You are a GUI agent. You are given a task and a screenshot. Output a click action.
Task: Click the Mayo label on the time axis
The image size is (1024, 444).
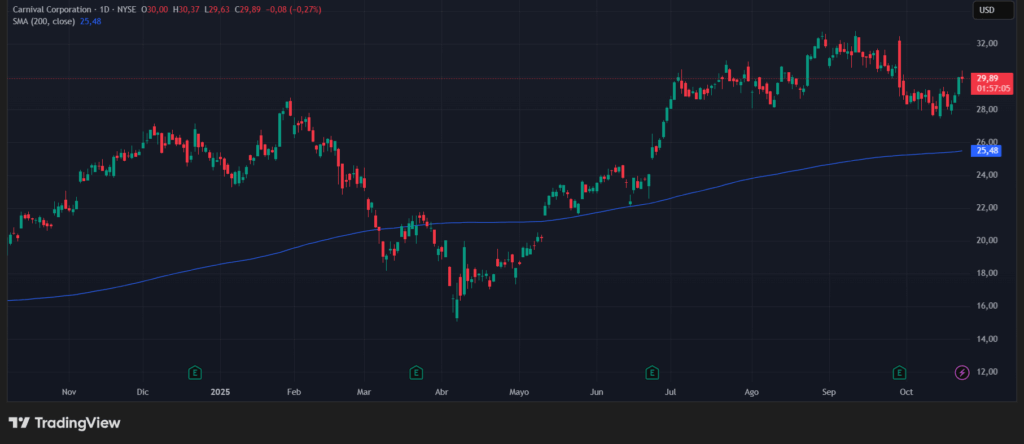[518, 393]
